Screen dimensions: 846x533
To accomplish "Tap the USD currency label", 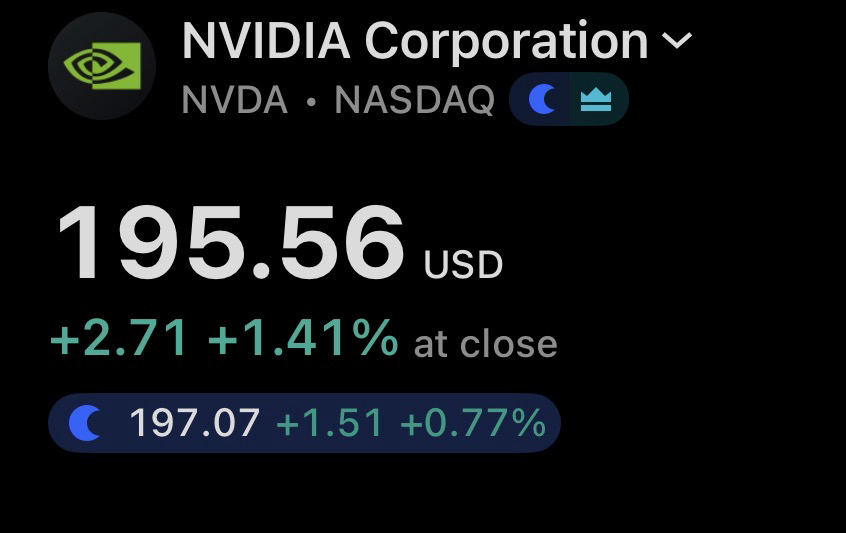I will [x=463, y=265].
